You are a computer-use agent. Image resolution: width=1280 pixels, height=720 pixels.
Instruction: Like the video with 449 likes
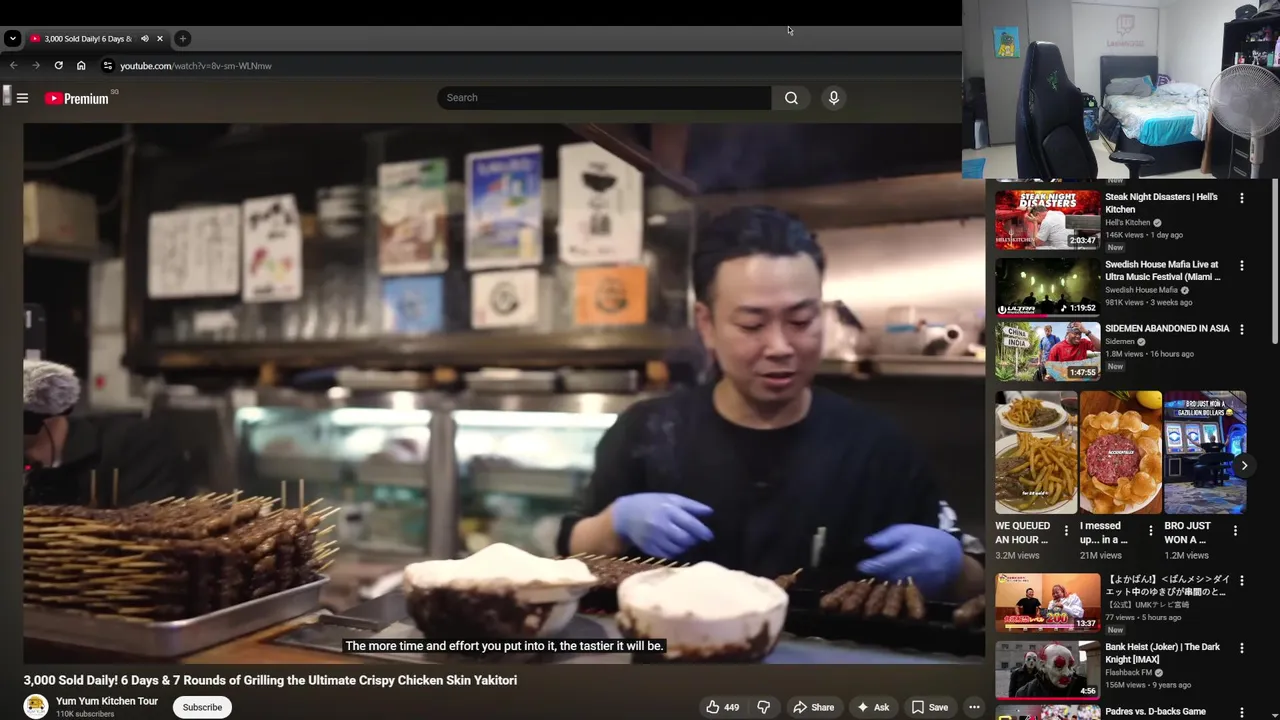[x=722, y=707]
